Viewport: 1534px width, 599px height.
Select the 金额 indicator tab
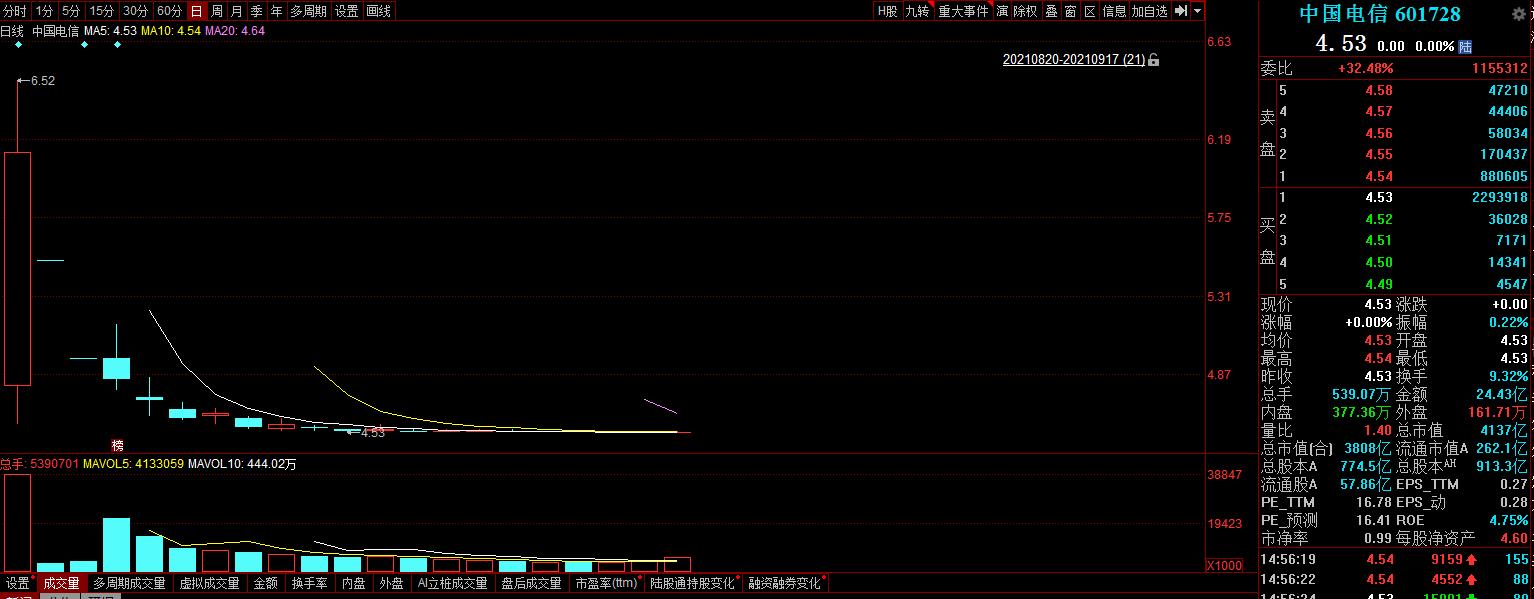coord(266,583)
